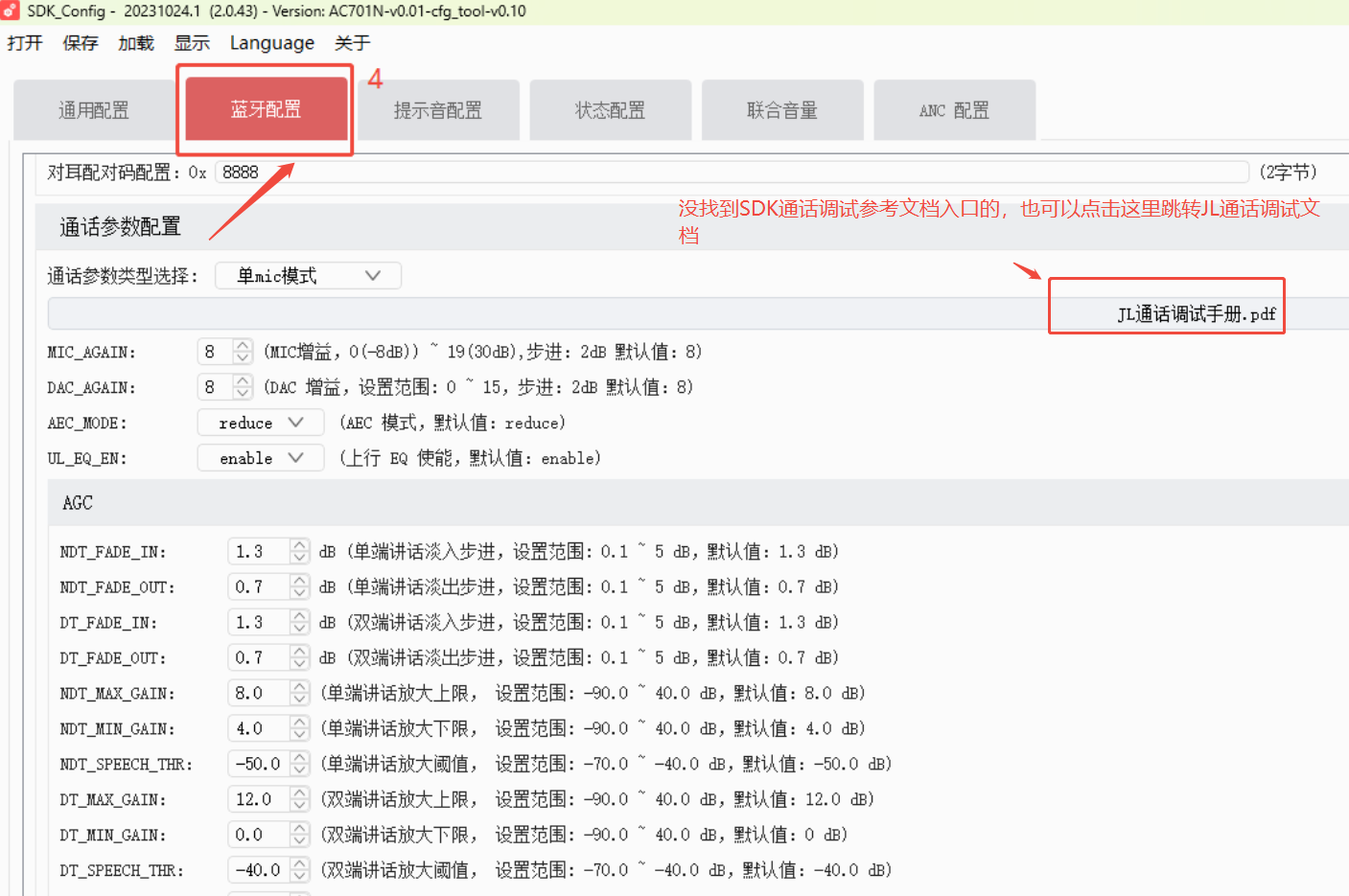Switch to the 通用配置 tab
Viewport: 1349px width, 896px height.
[x=94, y=110]
